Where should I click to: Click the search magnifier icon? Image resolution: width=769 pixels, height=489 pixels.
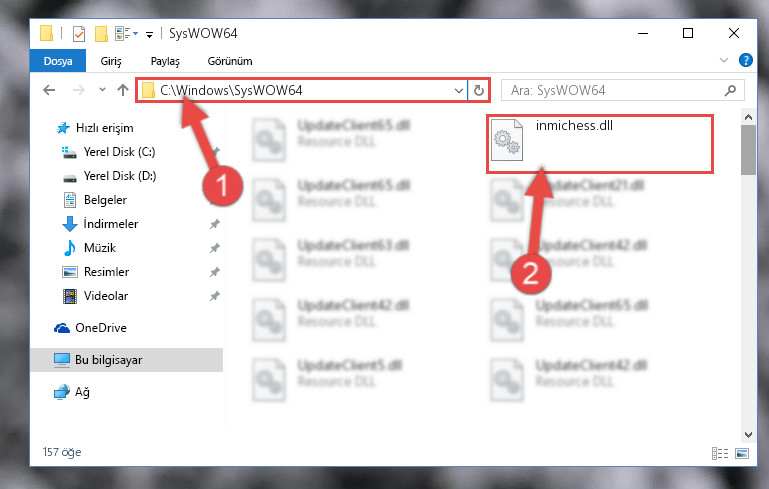pos(730,90)
